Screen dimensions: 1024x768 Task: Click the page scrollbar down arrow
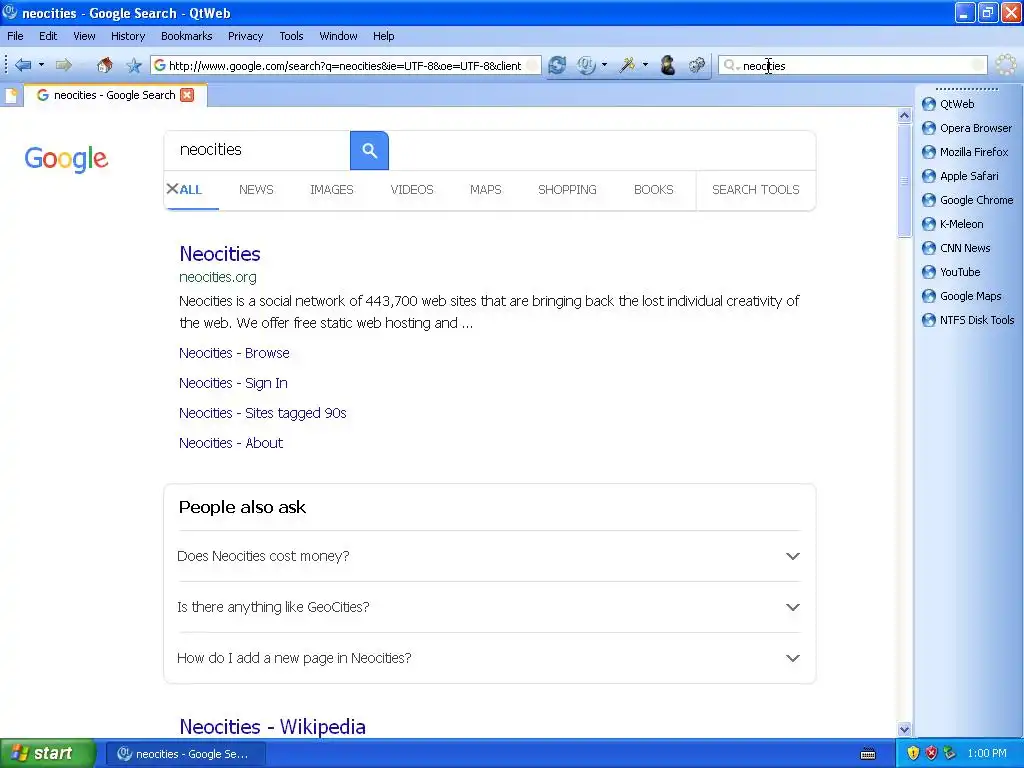click(x=904, y=729)
